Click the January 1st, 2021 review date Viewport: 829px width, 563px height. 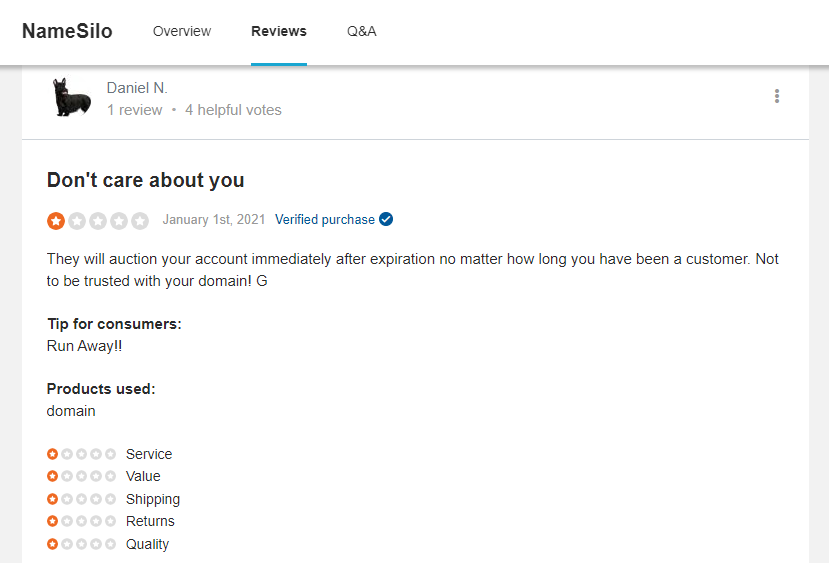click(213, 220)
